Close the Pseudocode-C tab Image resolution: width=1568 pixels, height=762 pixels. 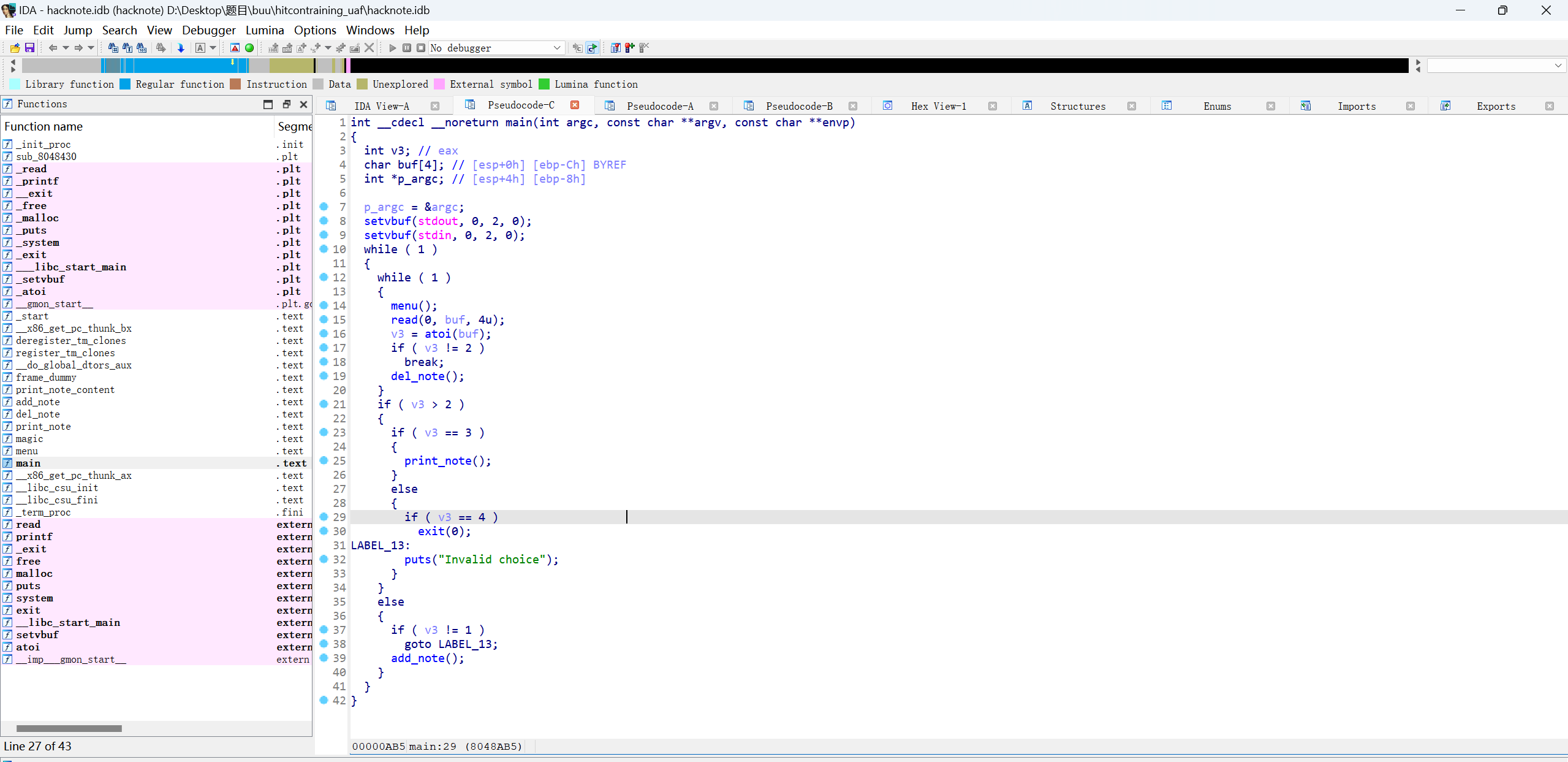click(575, 105)
